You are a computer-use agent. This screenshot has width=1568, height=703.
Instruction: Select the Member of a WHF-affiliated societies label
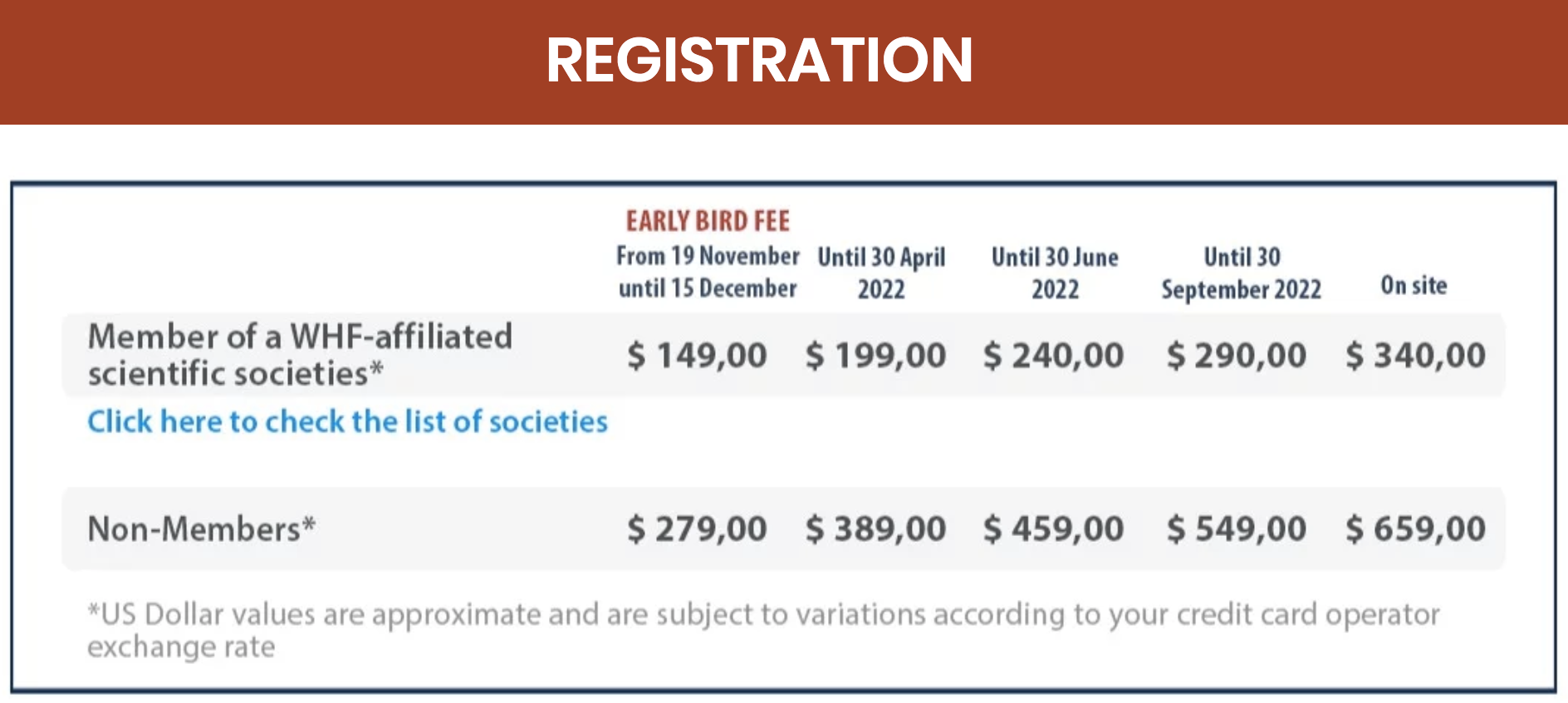pos(300,355)
